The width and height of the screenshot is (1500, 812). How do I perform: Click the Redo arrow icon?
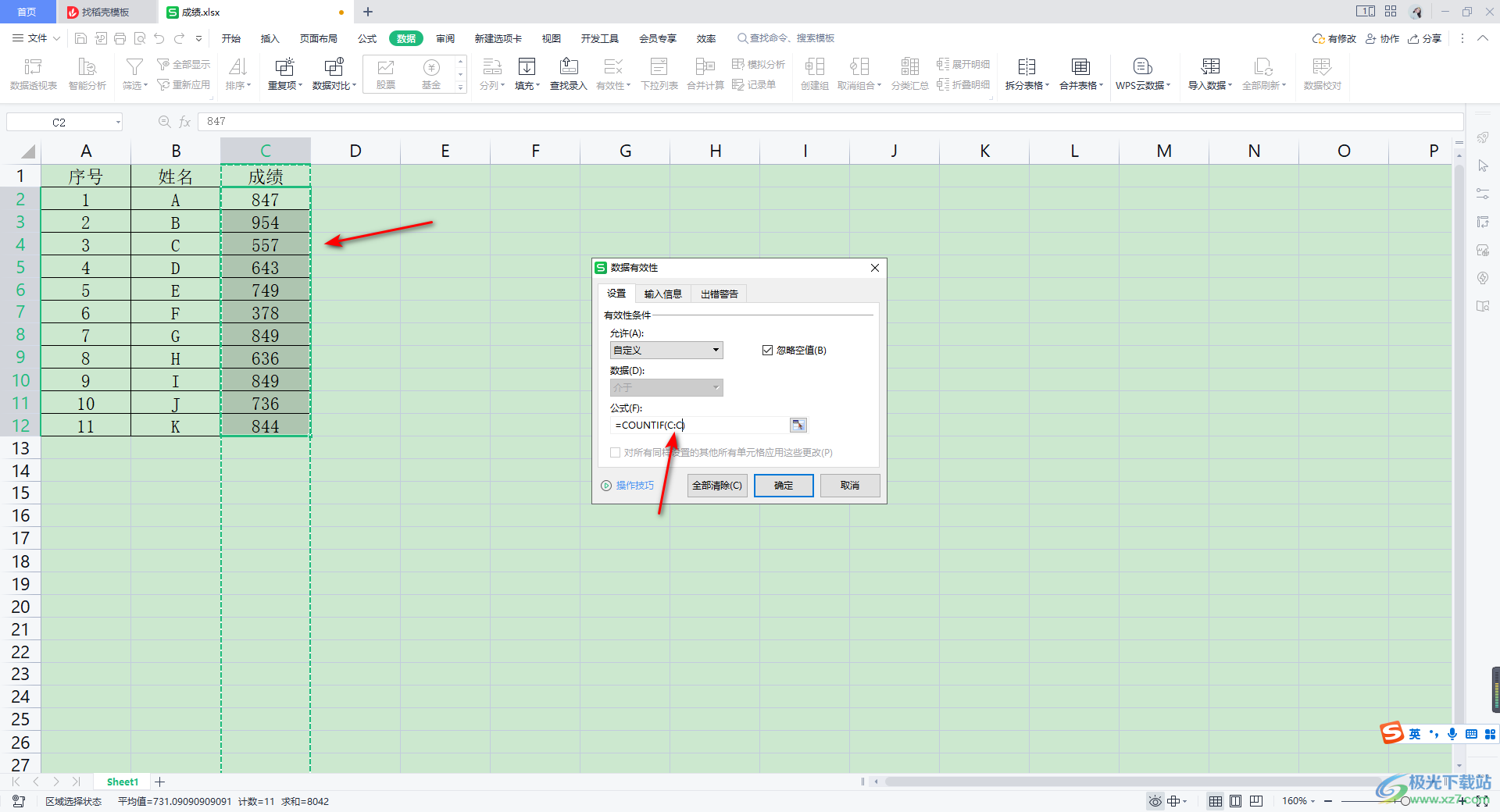180,38
